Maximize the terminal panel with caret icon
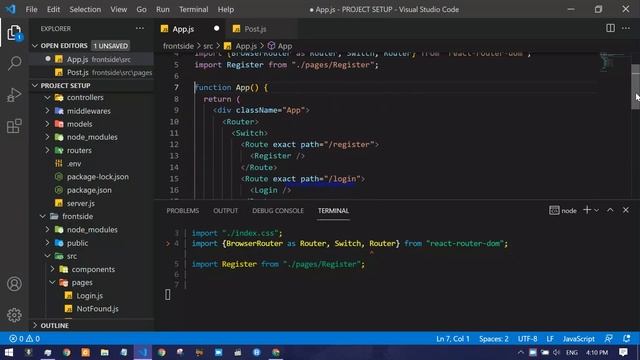Viewport: 640px width, 360px height. [x=610, y=210]
